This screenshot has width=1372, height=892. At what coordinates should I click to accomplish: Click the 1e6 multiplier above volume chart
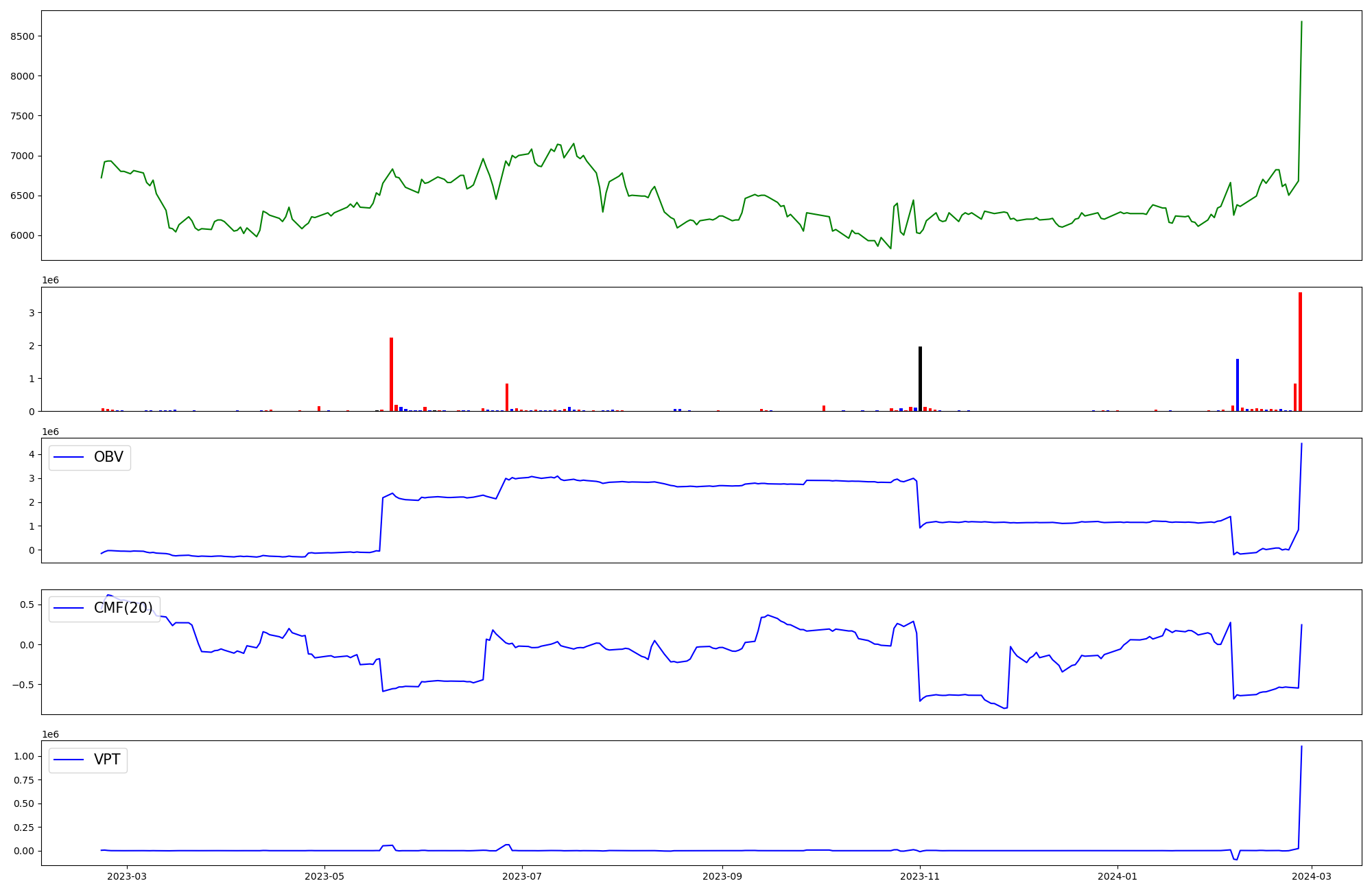(50, 281)
